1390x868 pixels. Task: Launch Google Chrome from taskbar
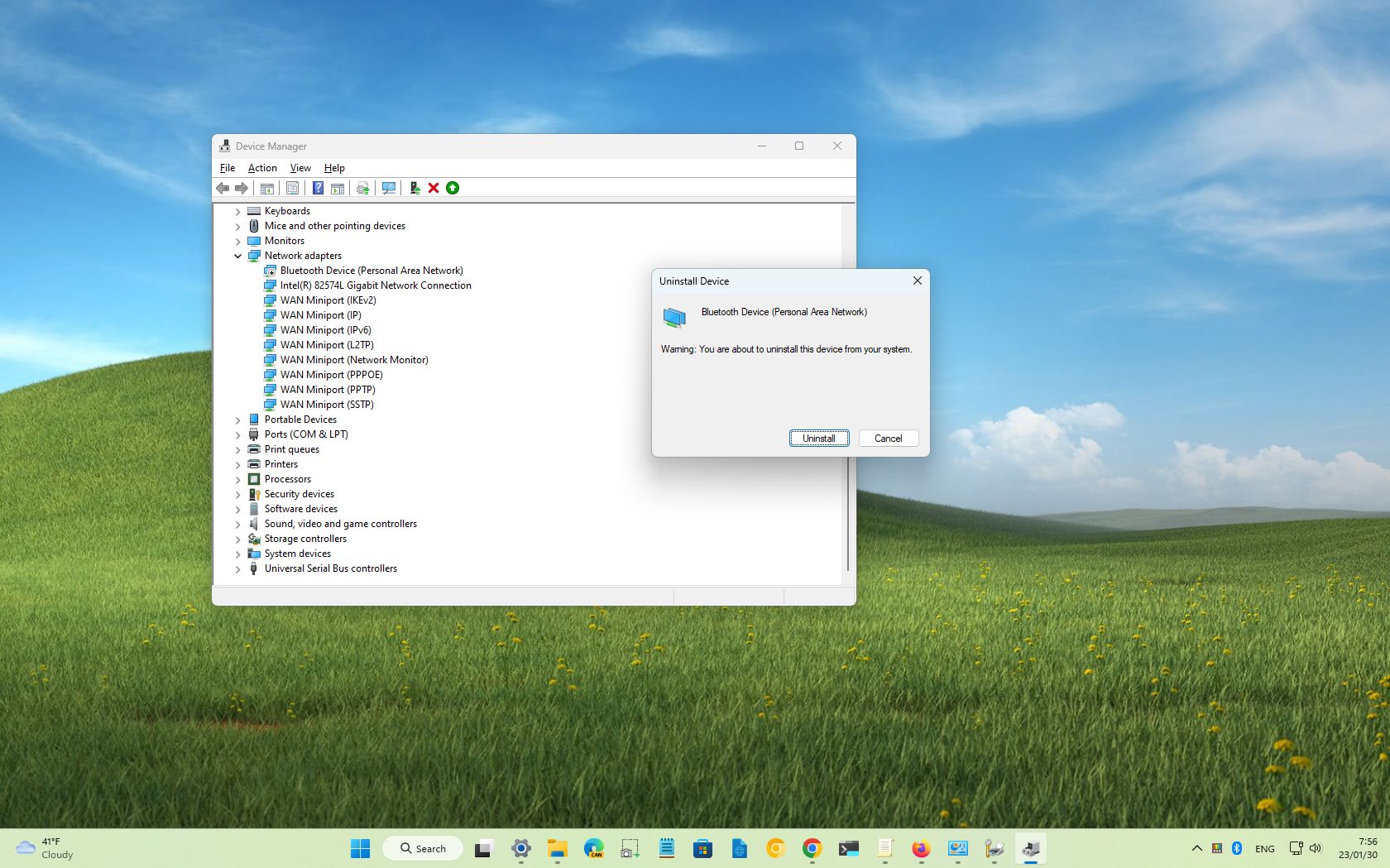(x=812, y=848)
